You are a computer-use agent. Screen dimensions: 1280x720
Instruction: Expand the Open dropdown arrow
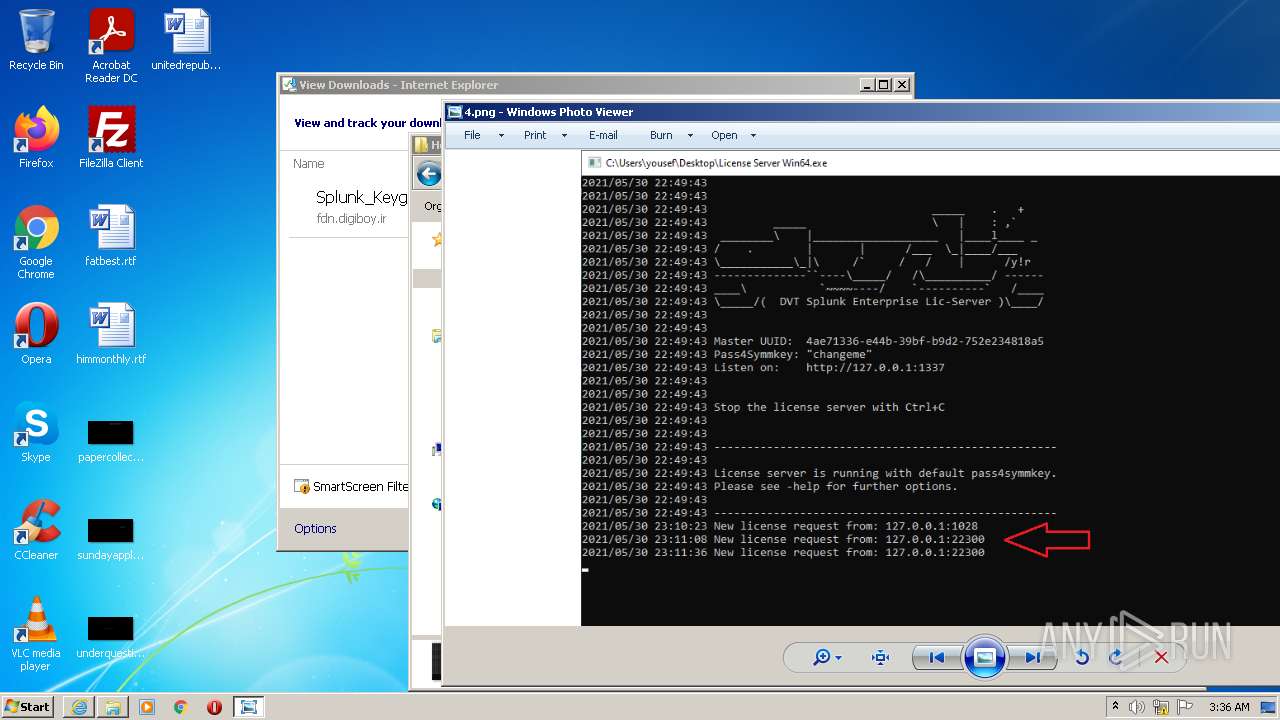pos(753,136)
